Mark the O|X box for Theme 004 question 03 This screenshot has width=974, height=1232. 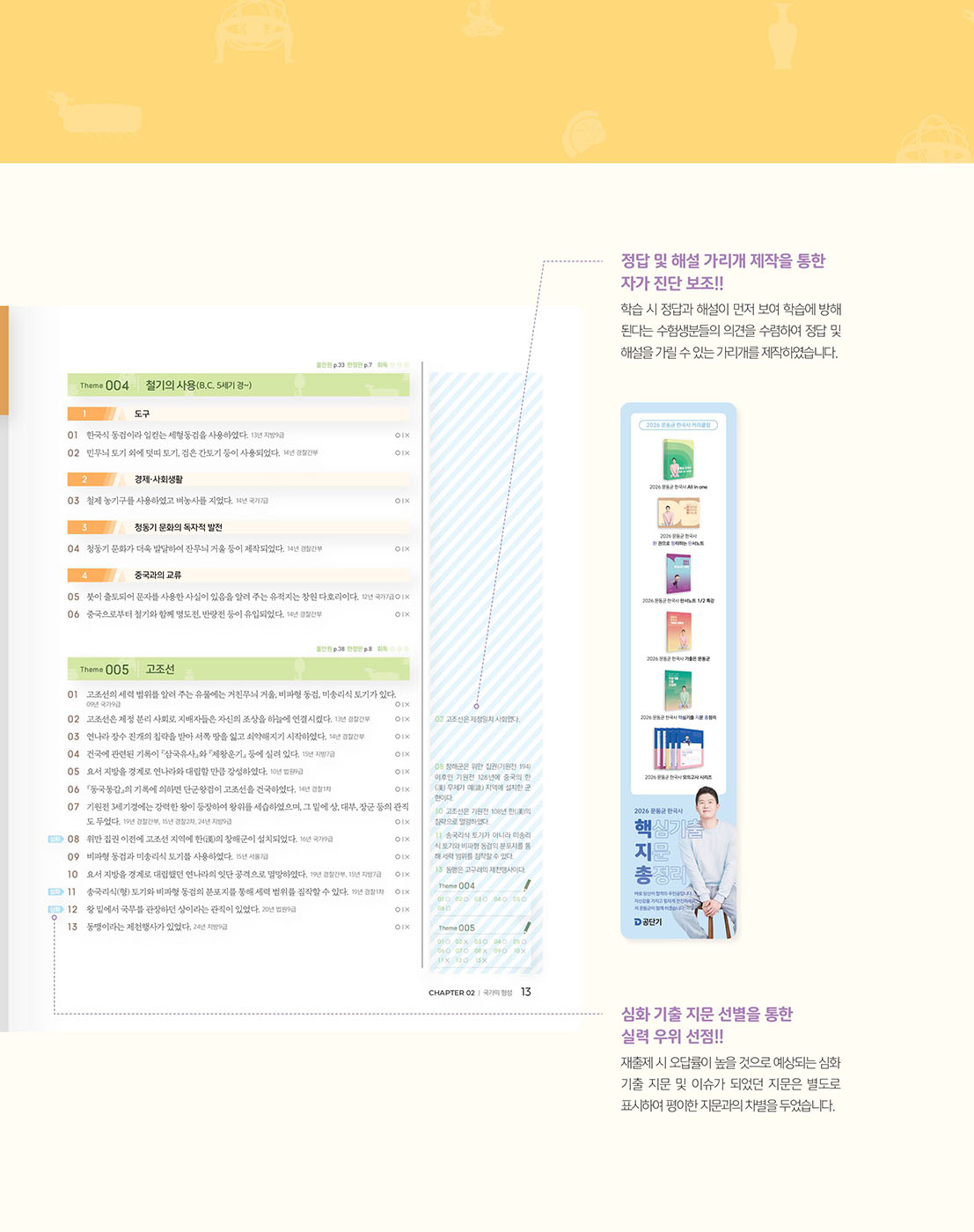[402, 501]
